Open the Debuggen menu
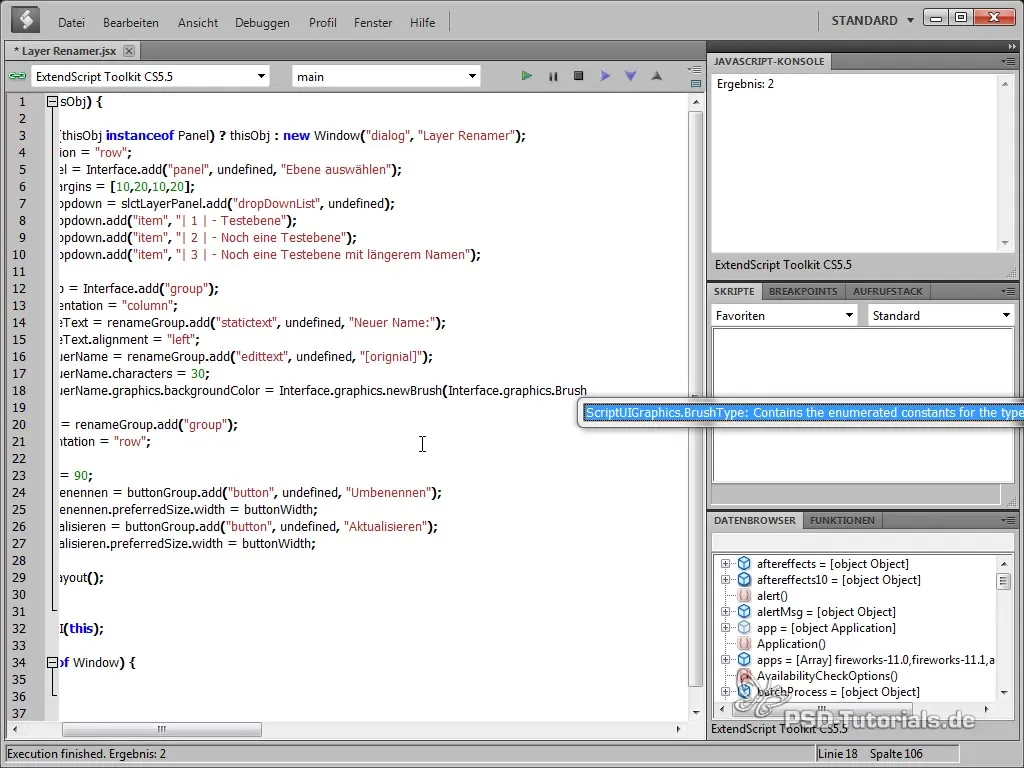 pos(262,22)
